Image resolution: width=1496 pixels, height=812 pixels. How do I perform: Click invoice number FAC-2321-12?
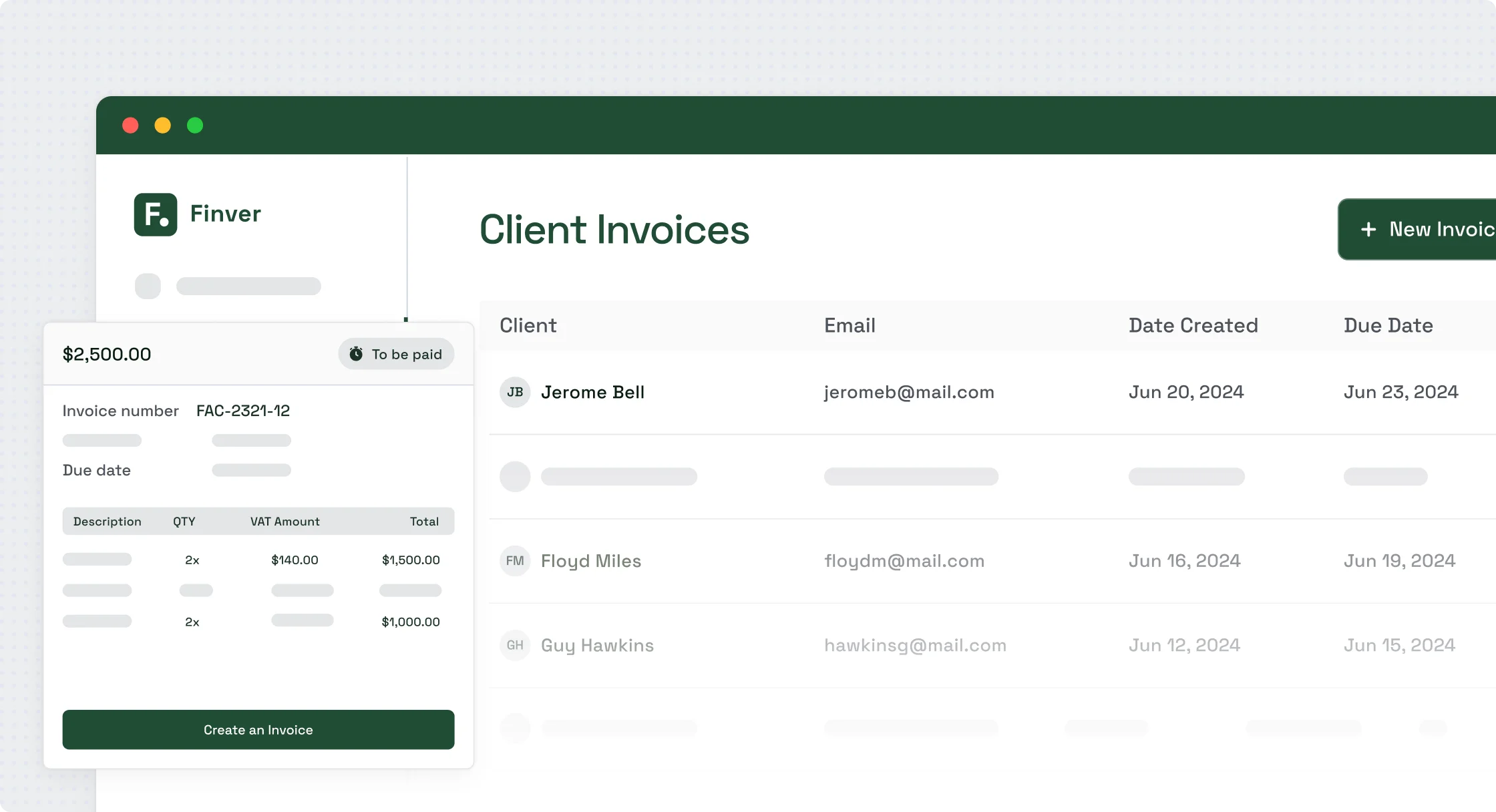[x=243, y=411]
